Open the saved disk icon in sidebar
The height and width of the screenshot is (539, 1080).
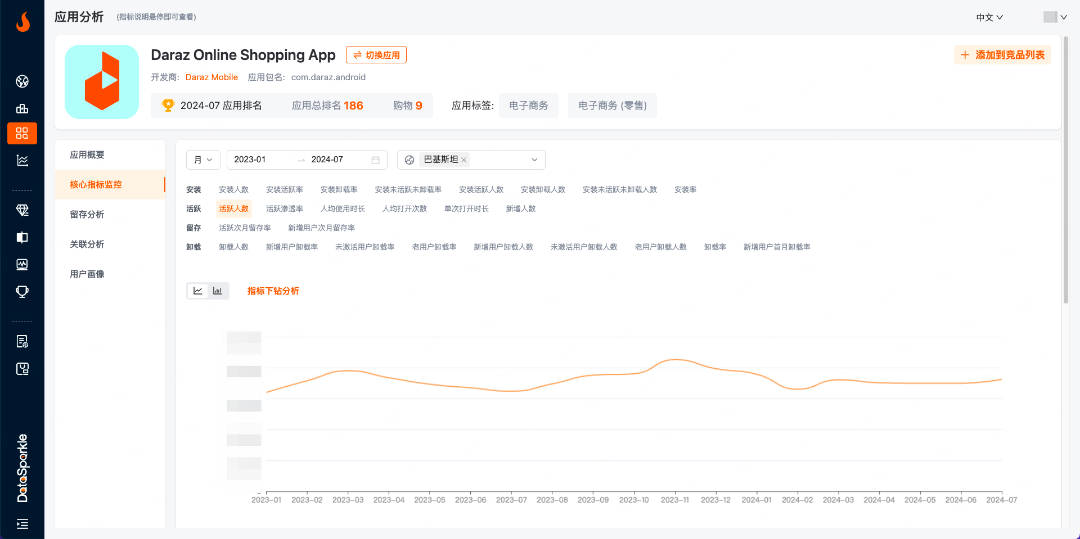tap(22, 368)
